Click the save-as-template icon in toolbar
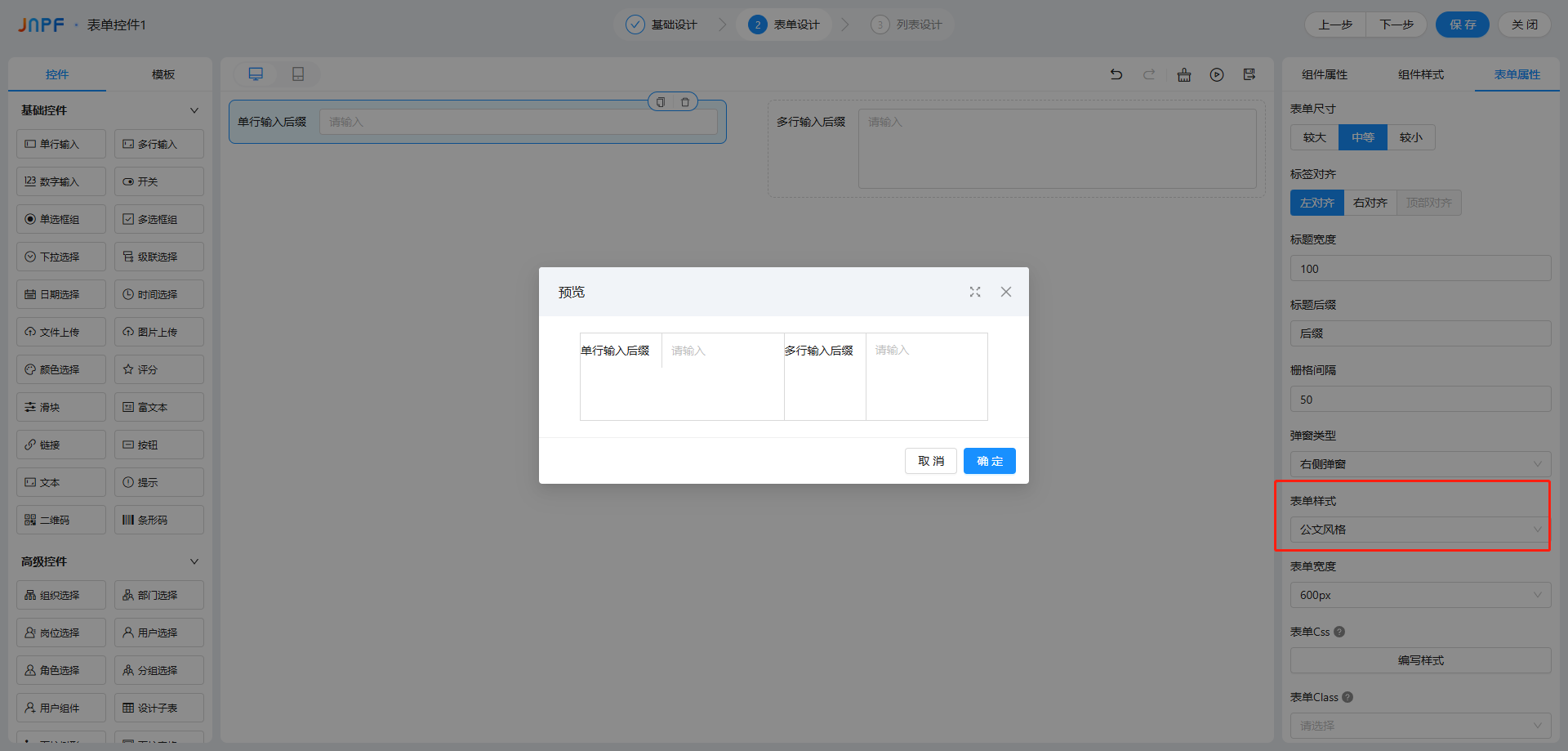This screenshot has width=1568, height=751. [1249, 74]
